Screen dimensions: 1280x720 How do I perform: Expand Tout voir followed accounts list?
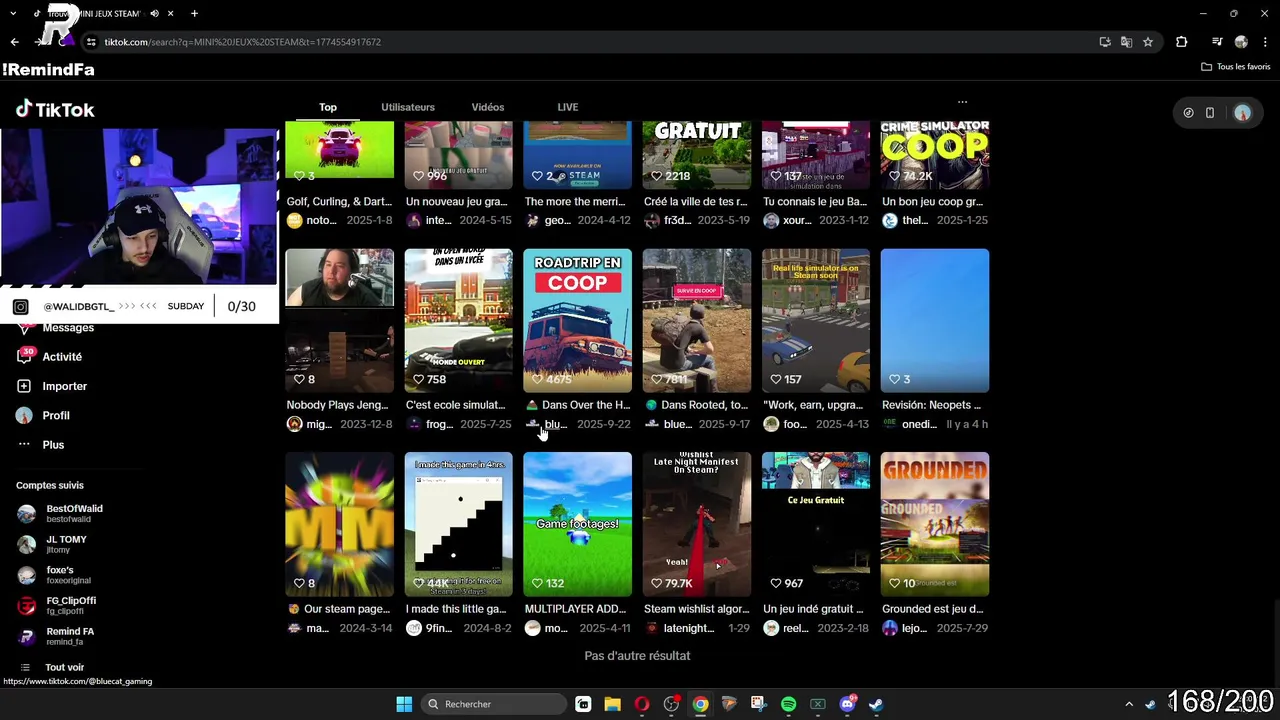[54, 667]
